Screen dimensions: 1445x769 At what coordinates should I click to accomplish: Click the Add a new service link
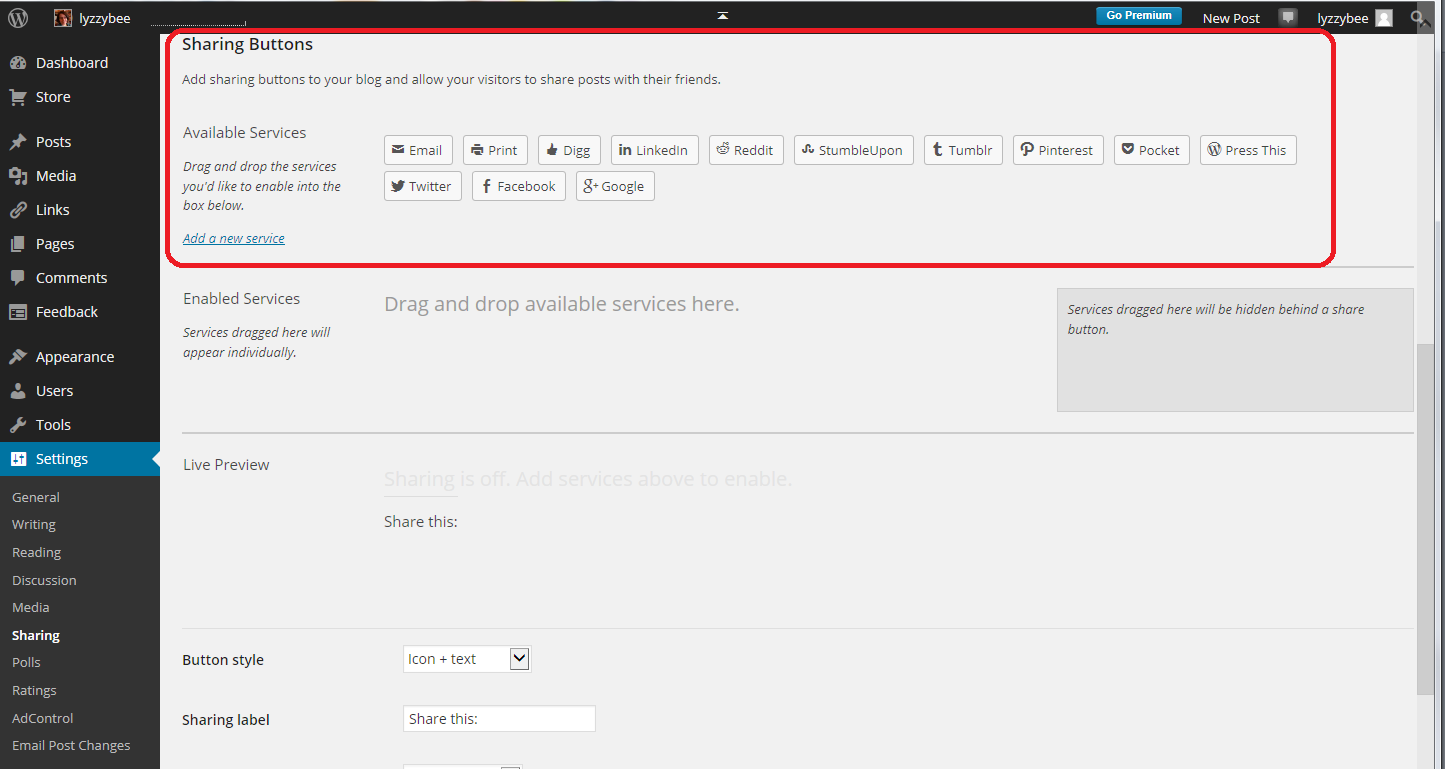[234, 238]
